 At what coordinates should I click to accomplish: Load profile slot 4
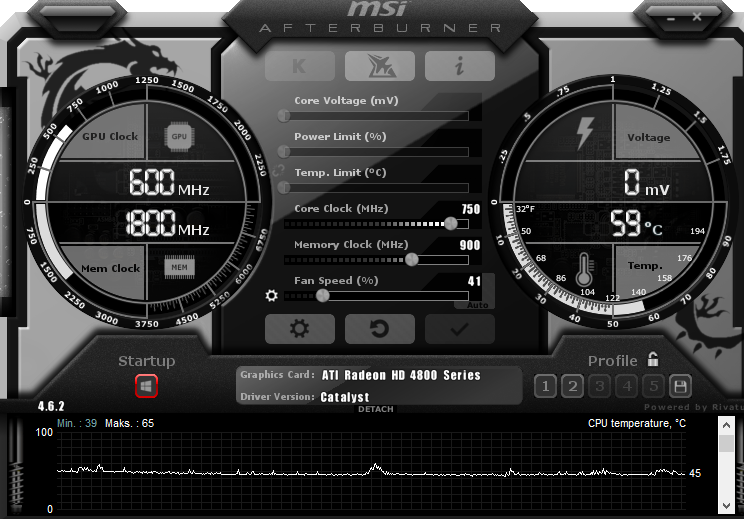[627, 386]
